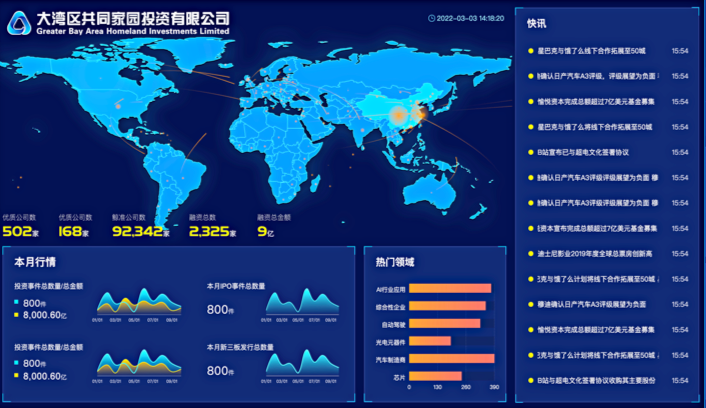Click the first cyan legend square under 投资事件总数量/总金额
706x408 pixels.
tap(17, 303)
